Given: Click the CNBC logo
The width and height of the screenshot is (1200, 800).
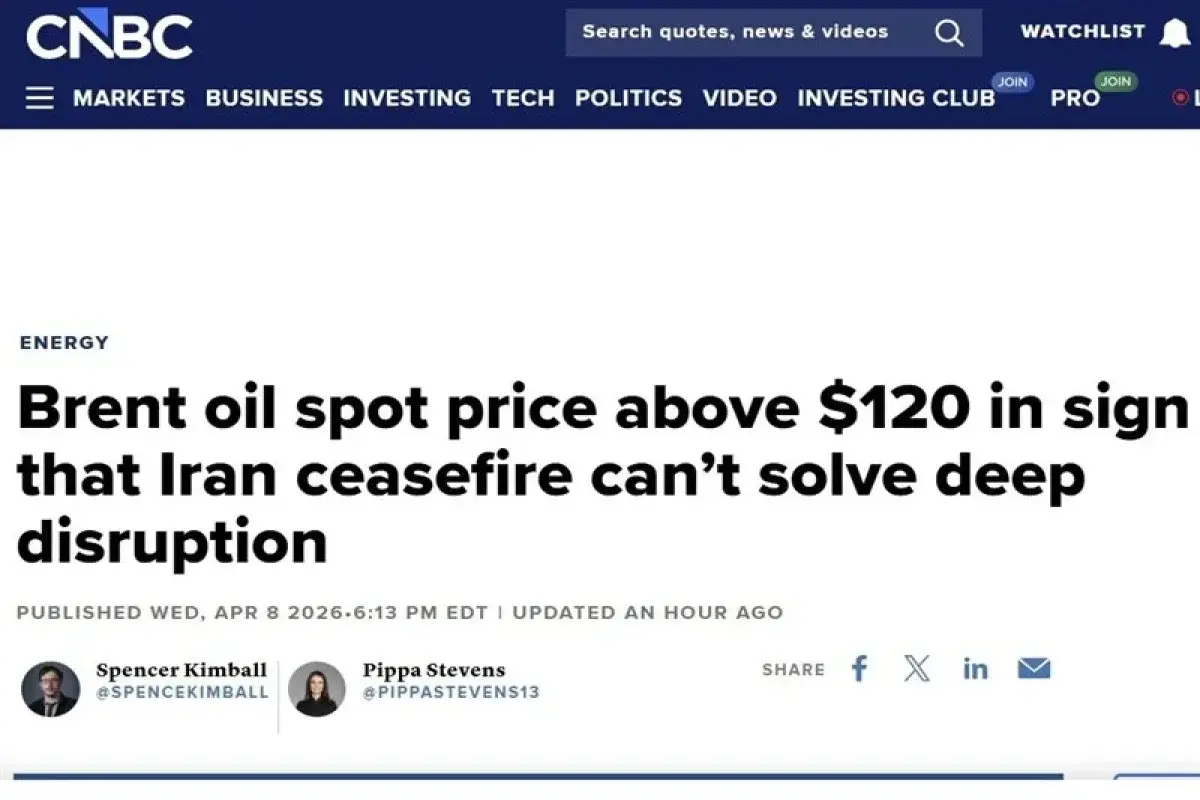Looking at the screenshot, I should pos(109,35).
